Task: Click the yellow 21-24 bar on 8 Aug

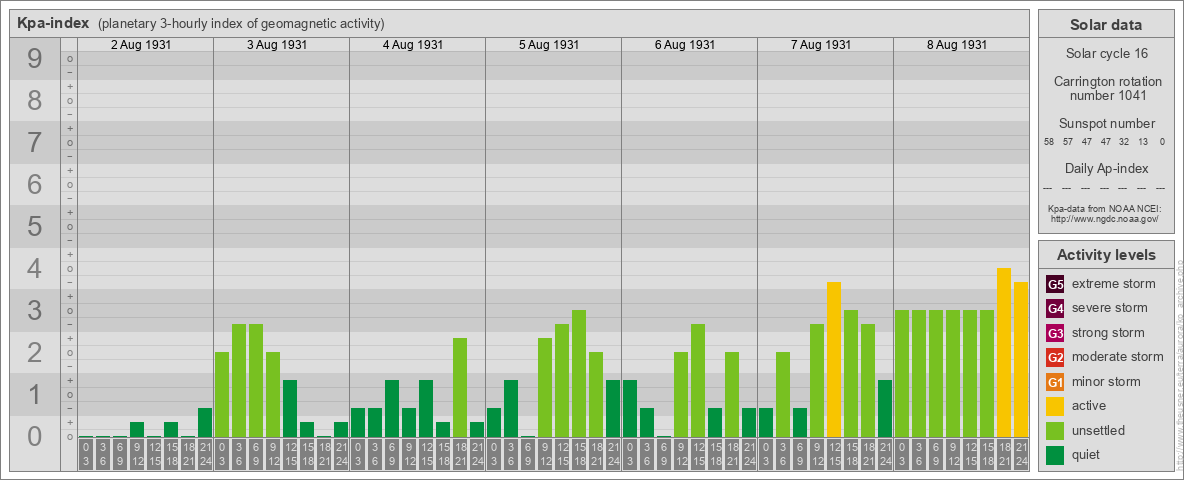Action: 1021,359
